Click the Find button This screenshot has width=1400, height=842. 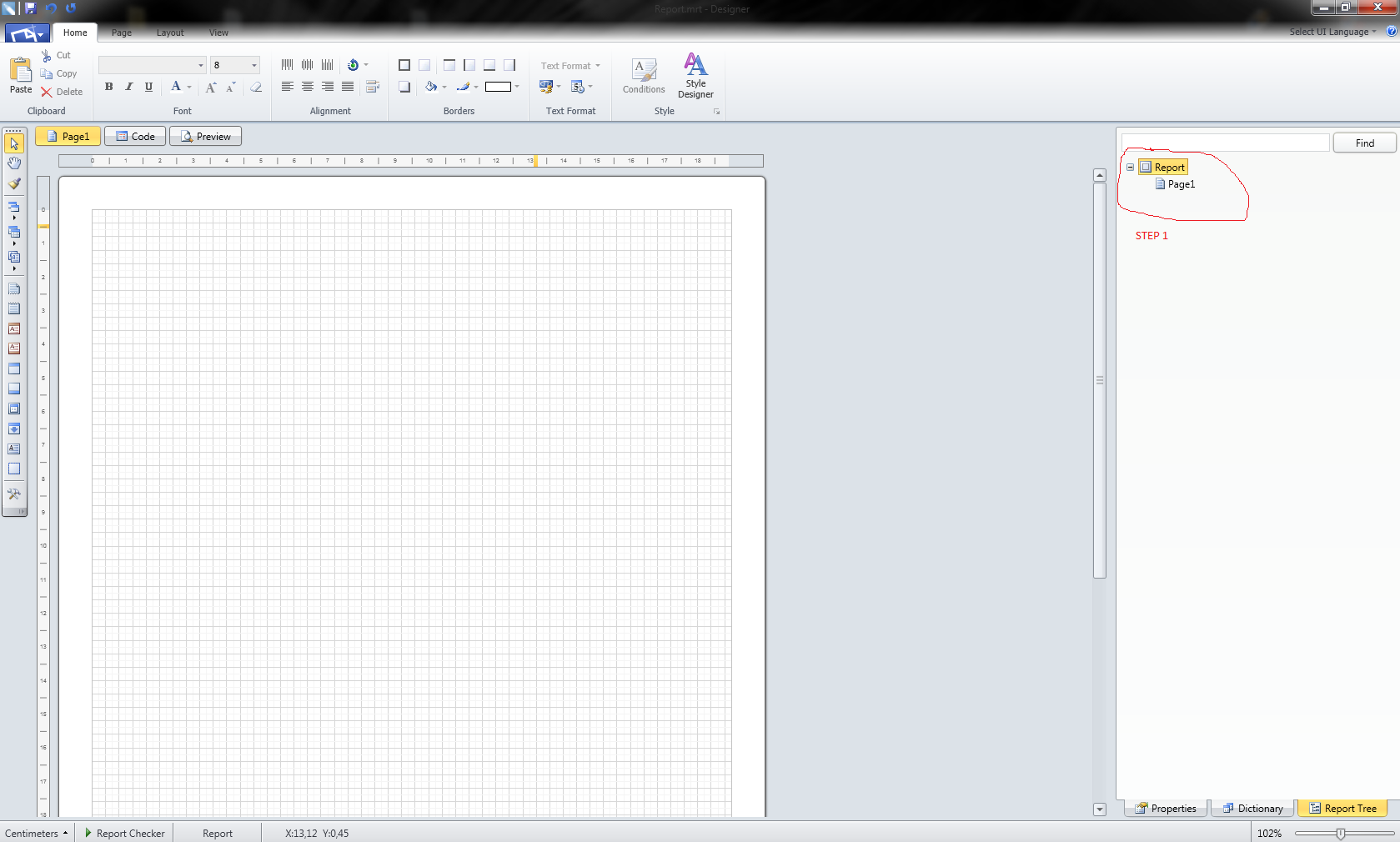[x=1364, y=143]
